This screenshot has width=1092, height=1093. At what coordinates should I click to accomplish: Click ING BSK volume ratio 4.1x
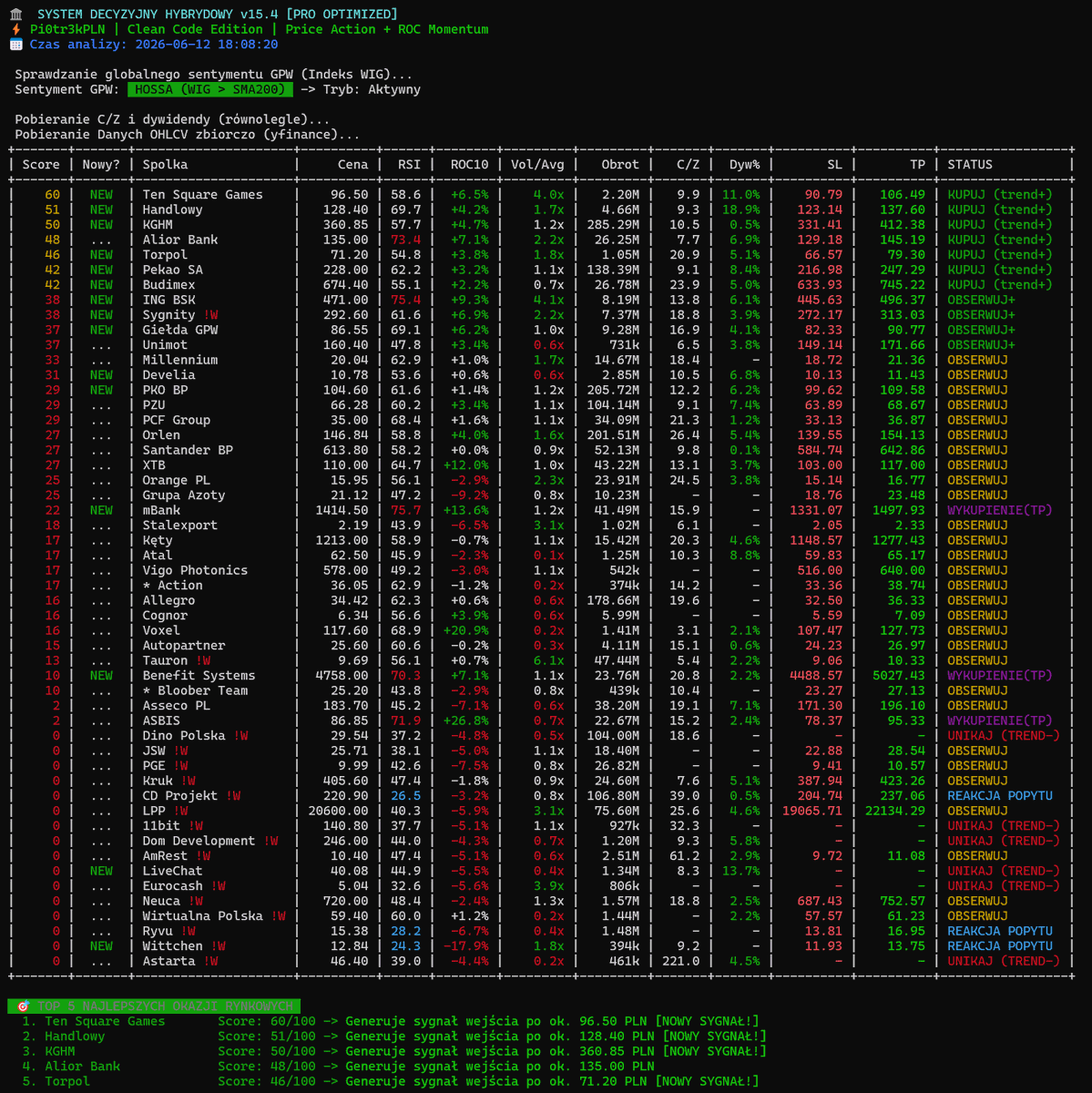coord(549,300)
